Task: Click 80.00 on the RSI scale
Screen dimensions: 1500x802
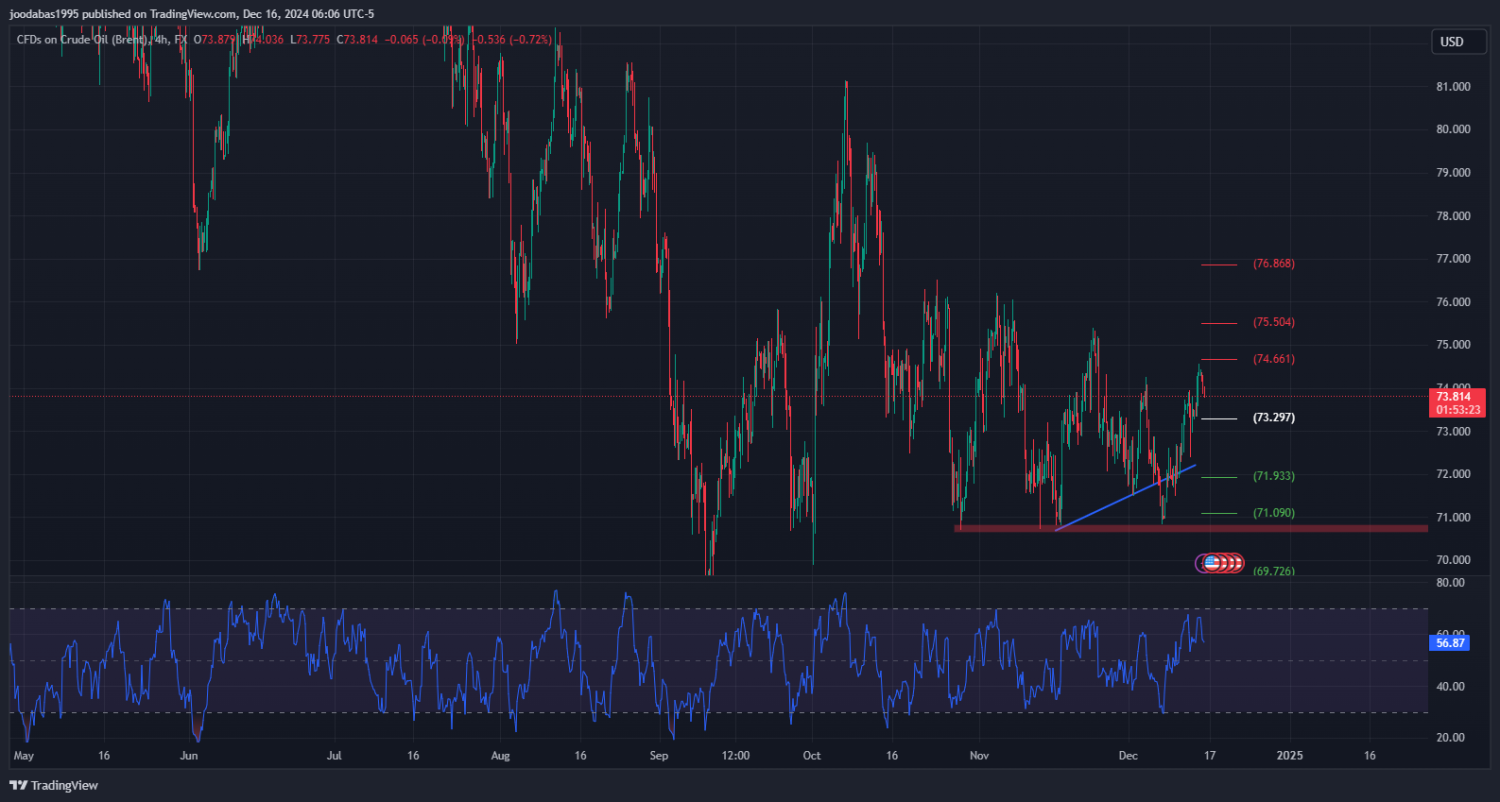Action: click(1451, 582)
